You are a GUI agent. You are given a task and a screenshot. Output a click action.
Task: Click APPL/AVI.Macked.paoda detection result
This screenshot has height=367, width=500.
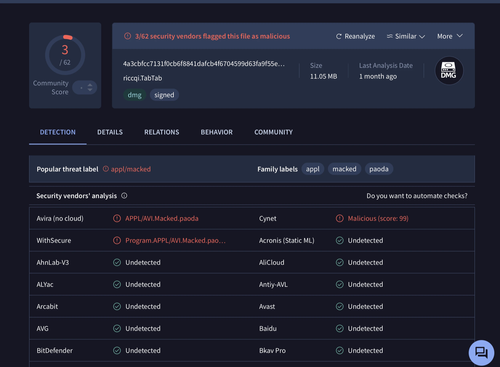[162, 219]
